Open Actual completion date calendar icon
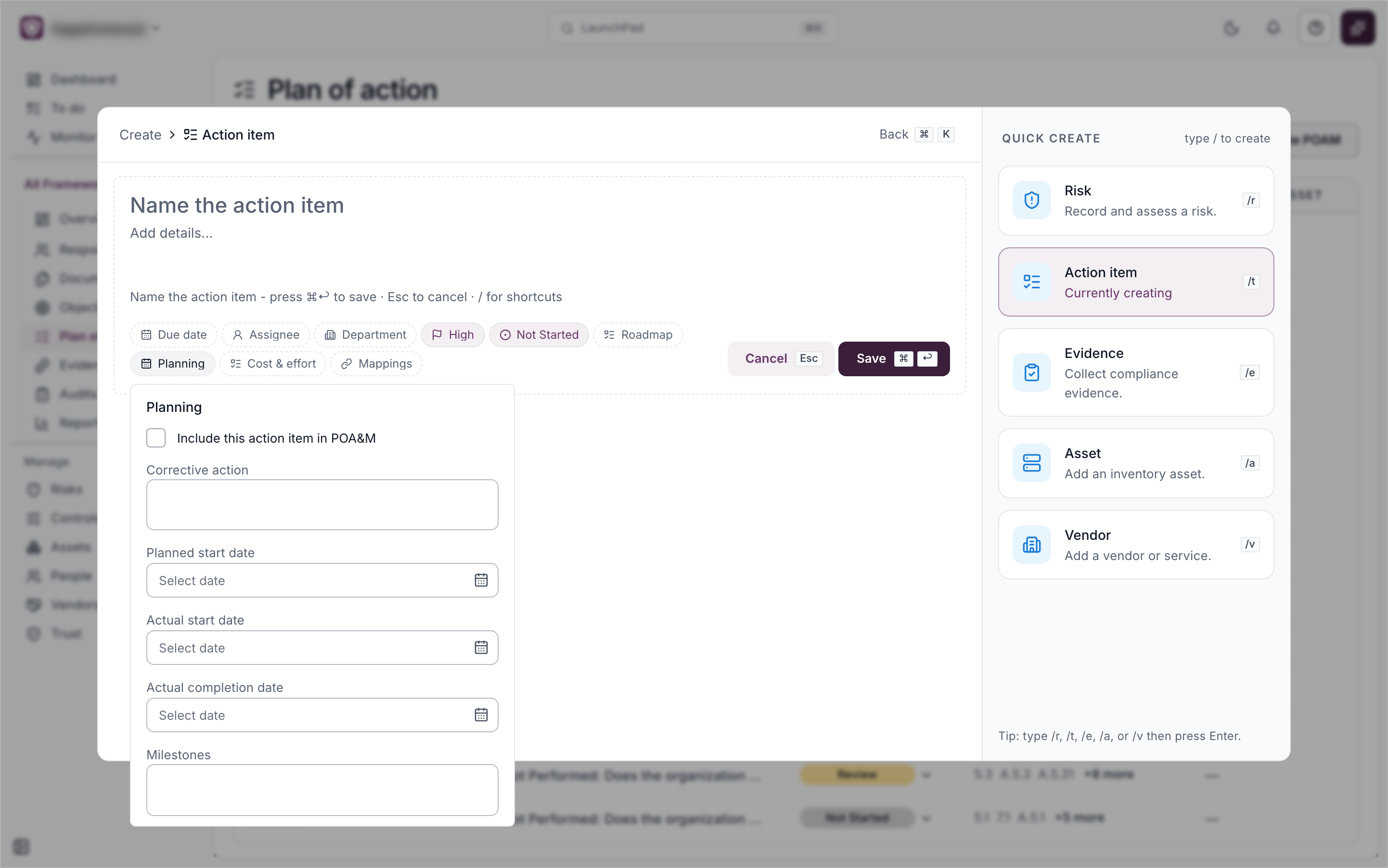This screenshot has height=868, width=1388. pyautogui.click(x=481, y=715)
